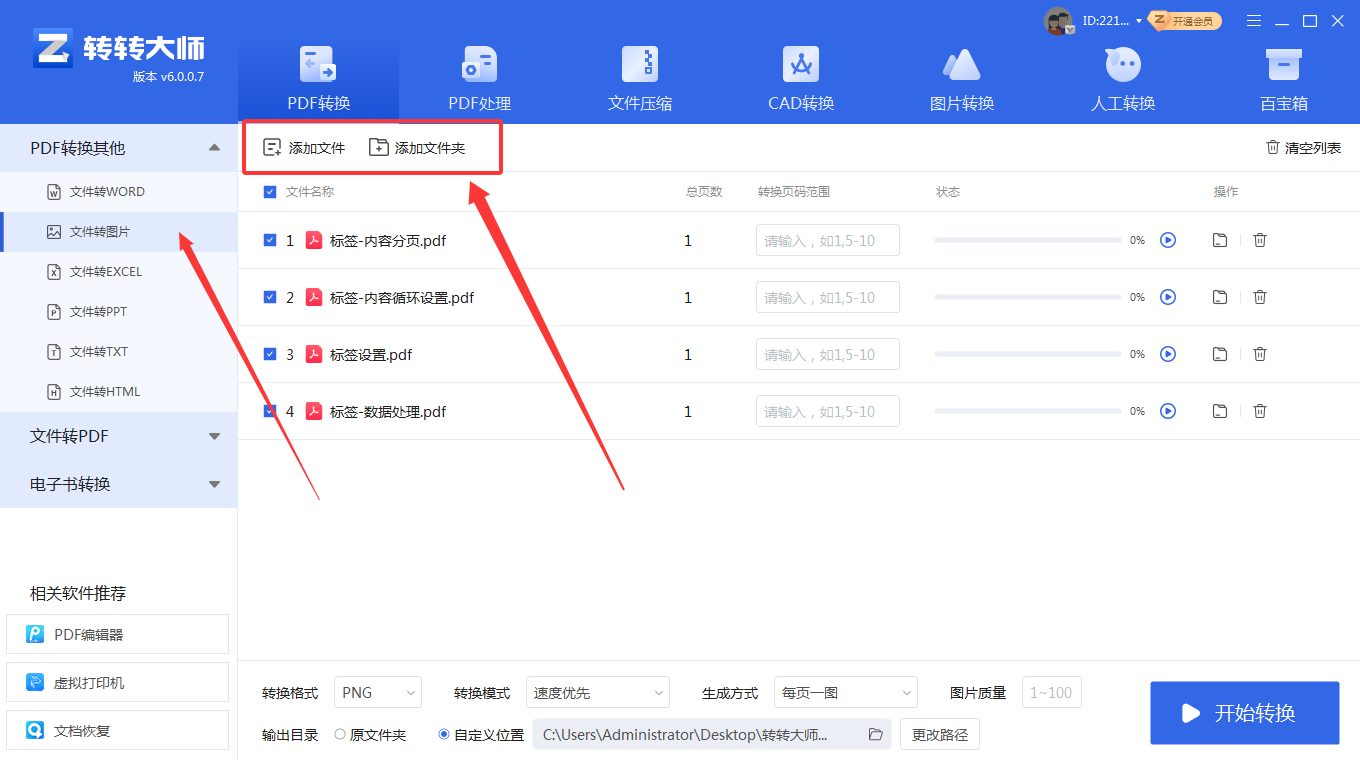Click the folder icon in output path

click(876, 735)
